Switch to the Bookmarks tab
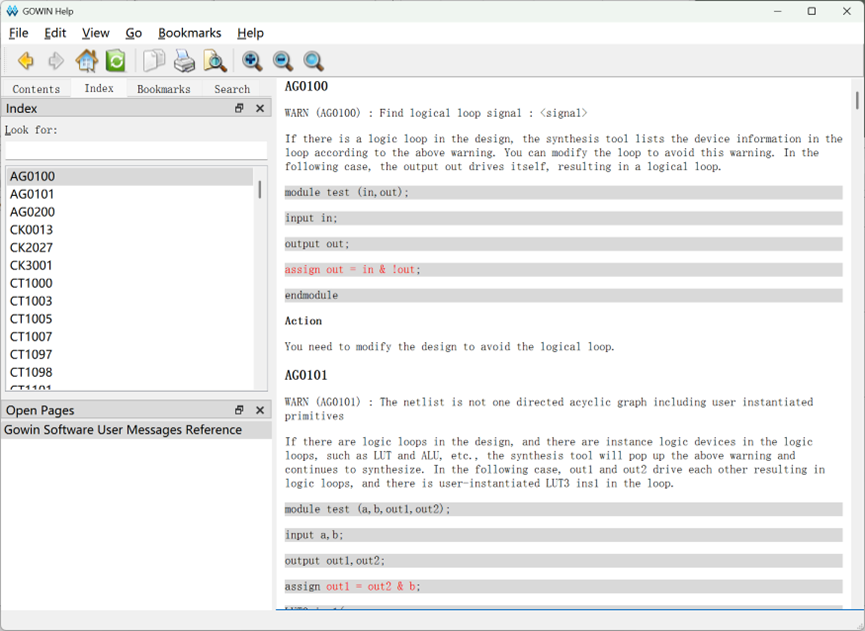Screen dimensions: 865x631 [x=164, y=89]
